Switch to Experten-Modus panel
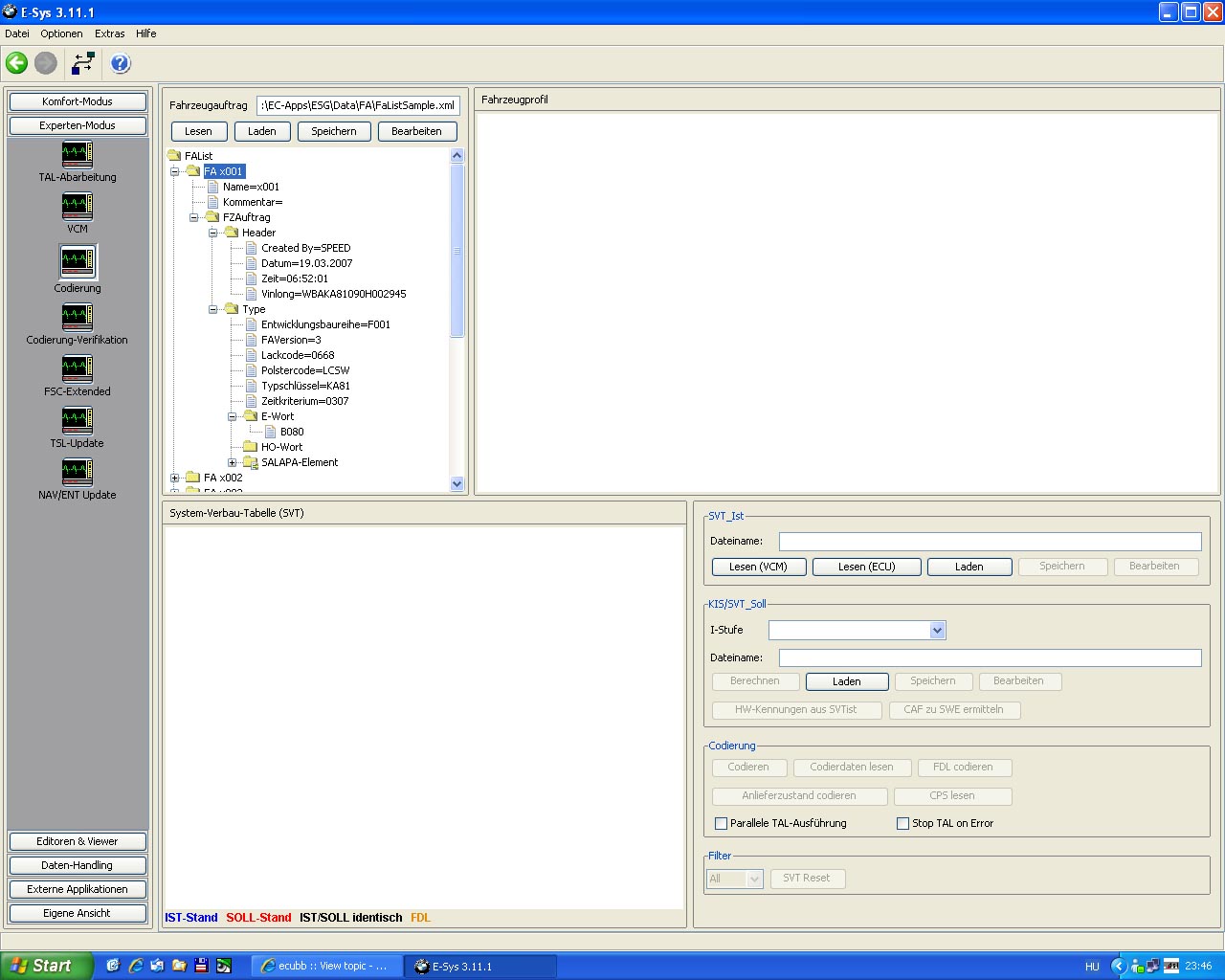The image size is (1225, 980). click(x=78, y=125)
